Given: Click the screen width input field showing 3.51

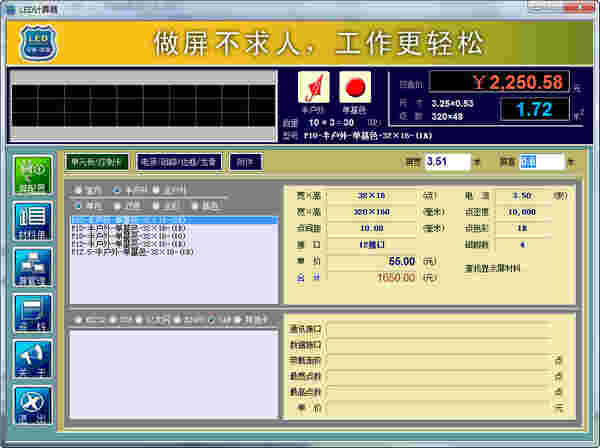Looking at the screenshot, I should coord(447,161).
